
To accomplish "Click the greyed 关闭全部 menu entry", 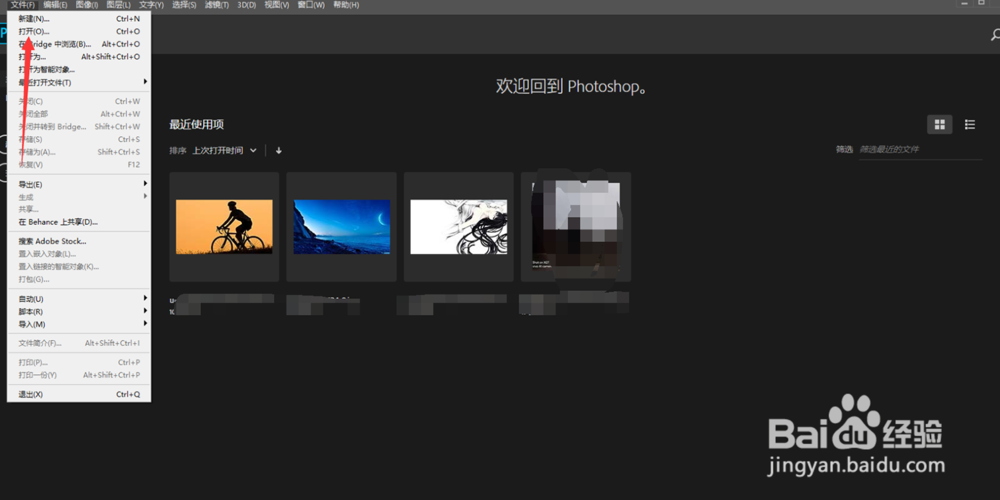I will (x=79, y=114).
